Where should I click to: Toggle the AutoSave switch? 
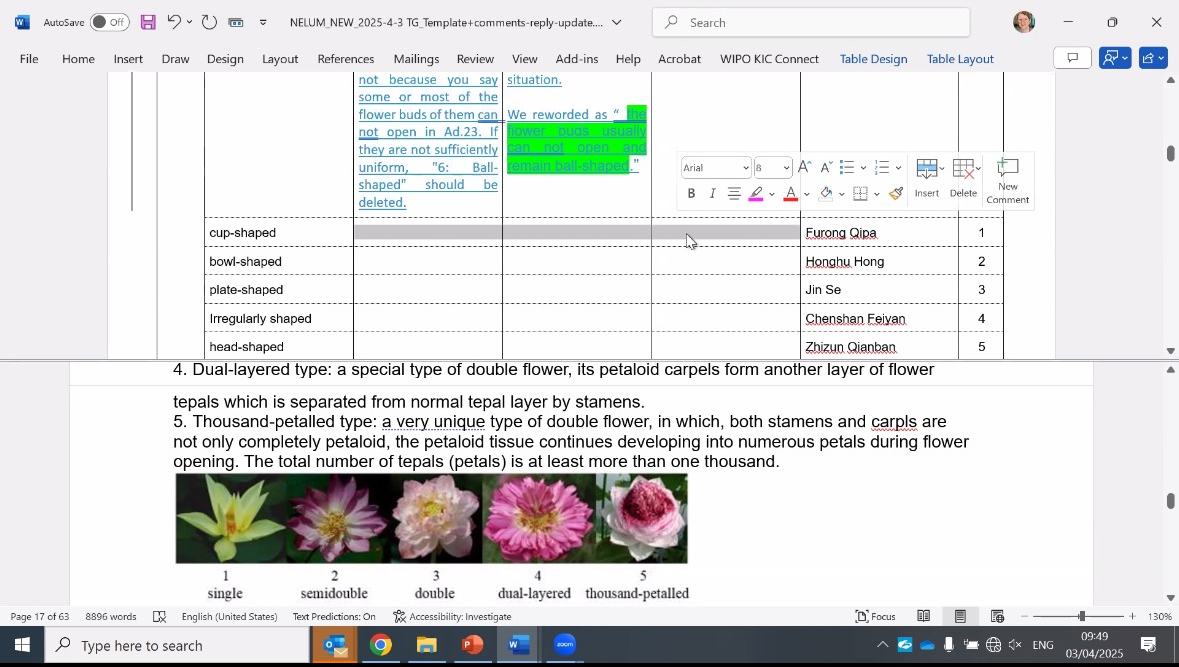point(109,22)
